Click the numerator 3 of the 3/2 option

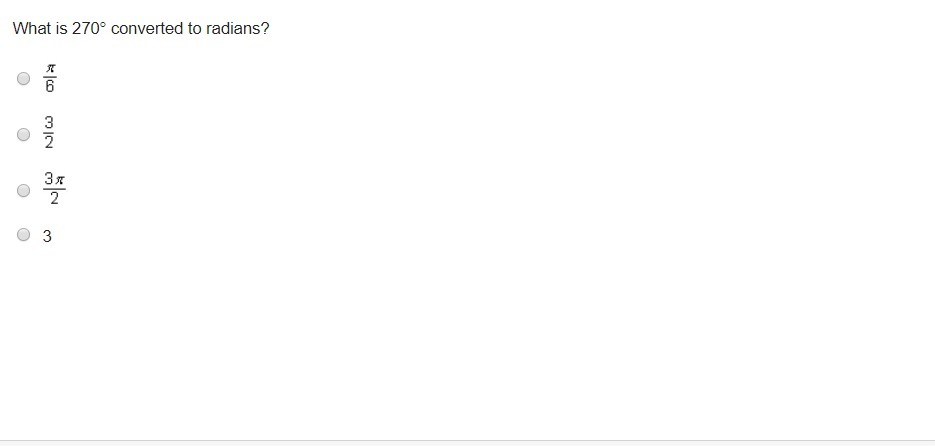coord(48,124)
